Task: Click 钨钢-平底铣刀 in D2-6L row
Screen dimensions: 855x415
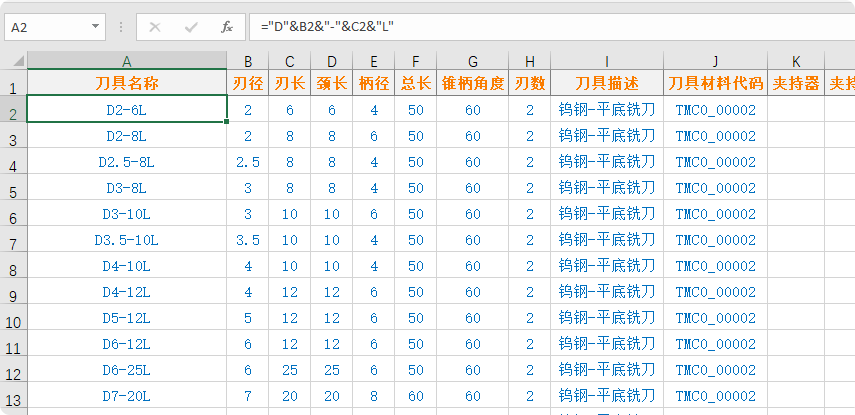Action: coord(607,109)
